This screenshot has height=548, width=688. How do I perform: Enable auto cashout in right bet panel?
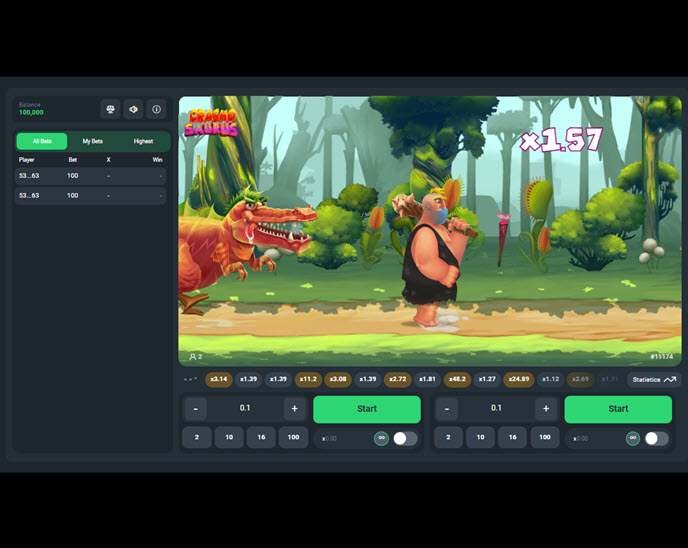click(655, 438)
